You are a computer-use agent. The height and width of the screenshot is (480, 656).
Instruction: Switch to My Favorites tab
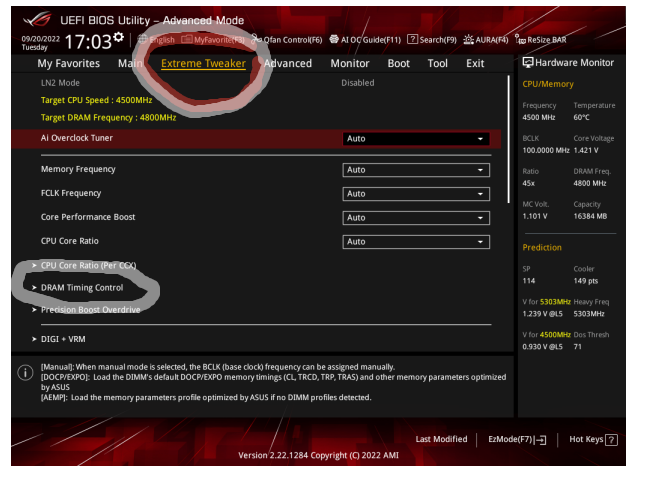tap(69, 63)
